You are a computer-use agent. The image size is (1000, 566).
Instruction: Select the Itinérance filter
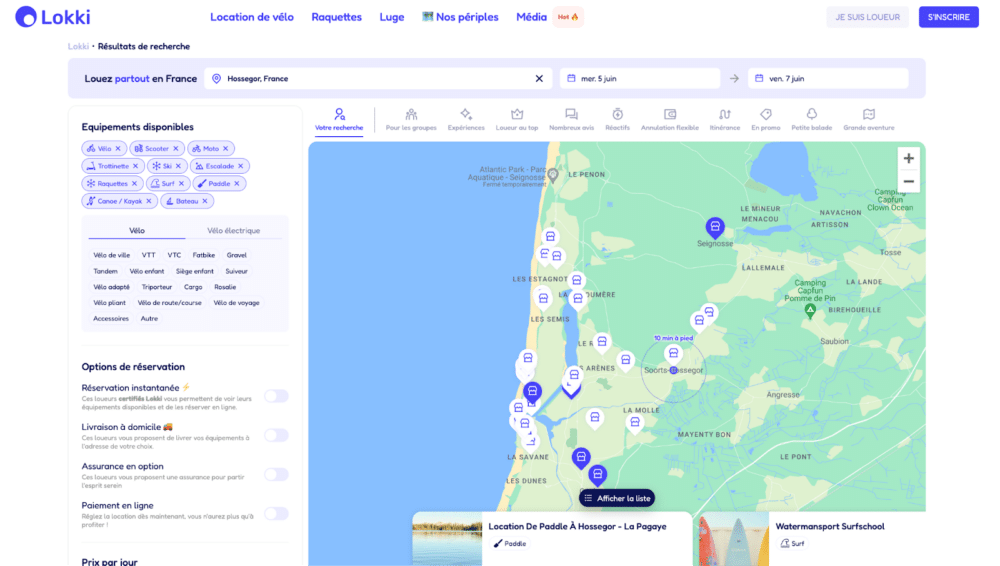tap(725, 119)
